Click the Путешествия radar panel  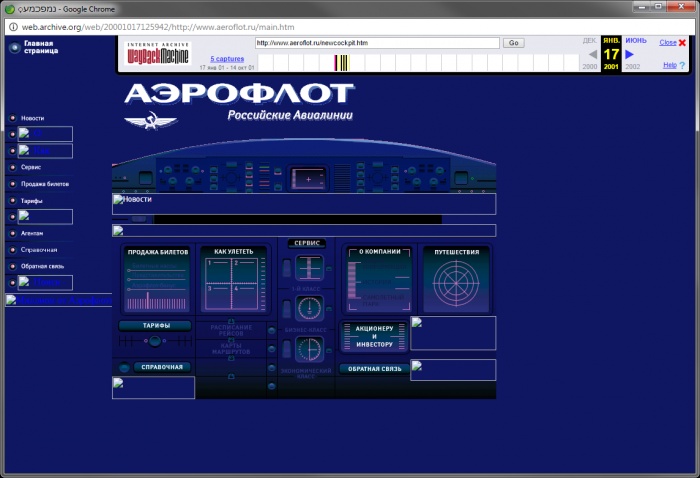pos(455,287)
